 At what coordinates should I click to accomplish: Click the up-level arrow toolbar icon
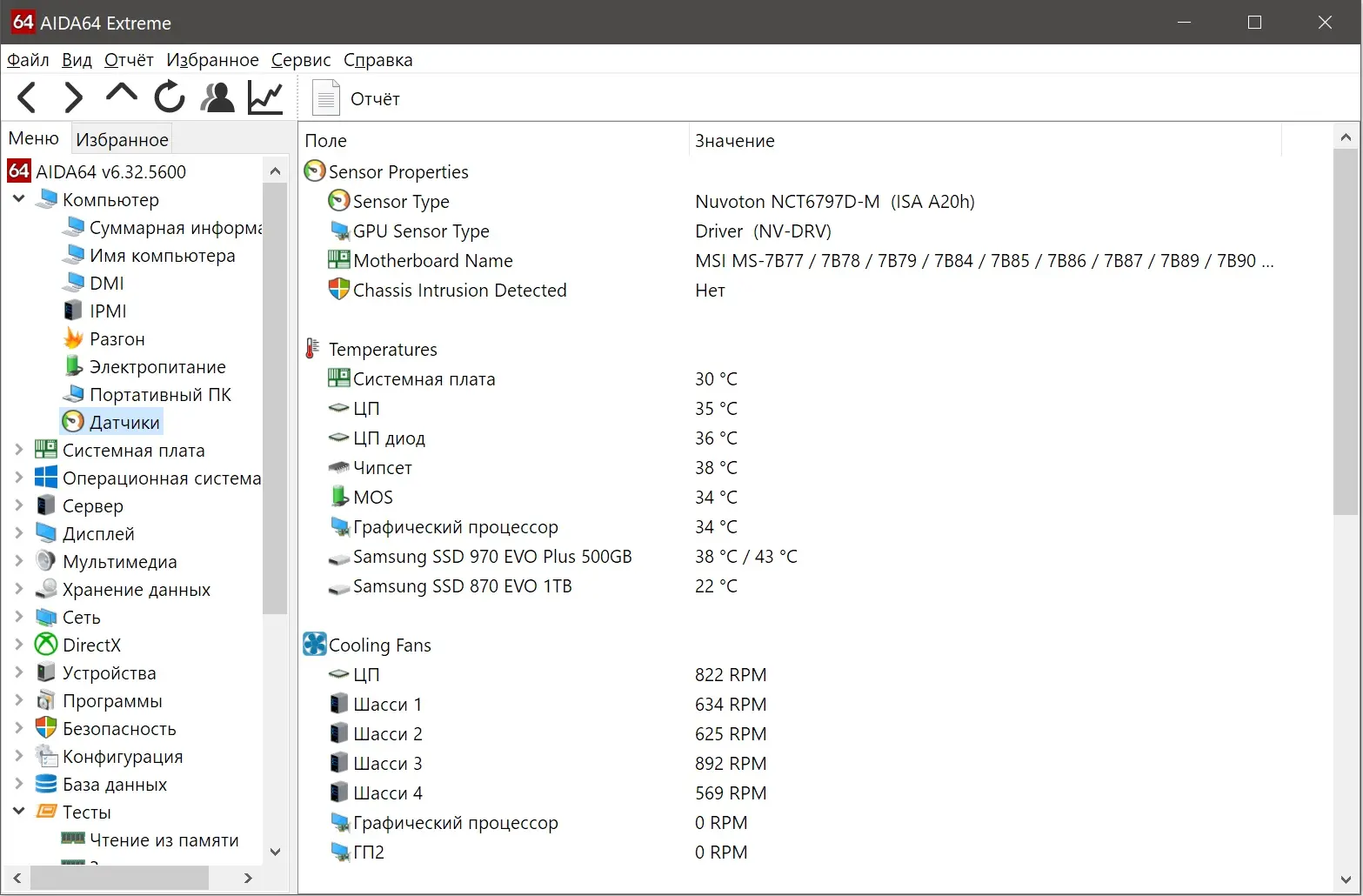tap(122, 94)
